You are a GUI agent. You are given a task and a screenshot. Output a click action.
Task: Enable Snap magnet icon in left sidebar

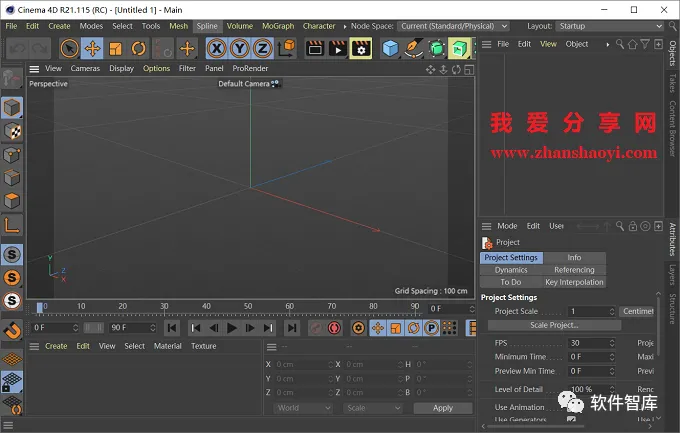(12, 329)
